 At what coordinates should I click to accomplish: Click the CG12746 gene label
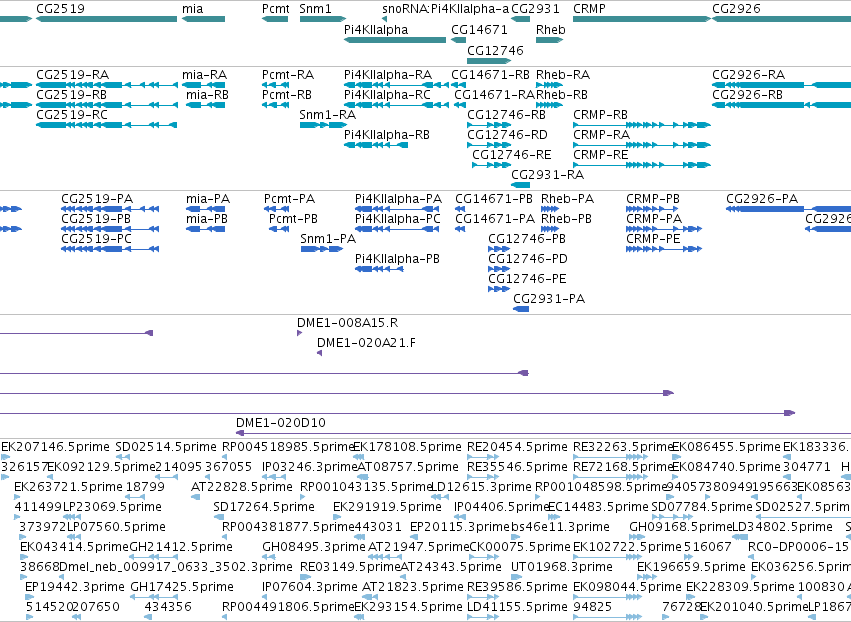click(x=496, y=50)
